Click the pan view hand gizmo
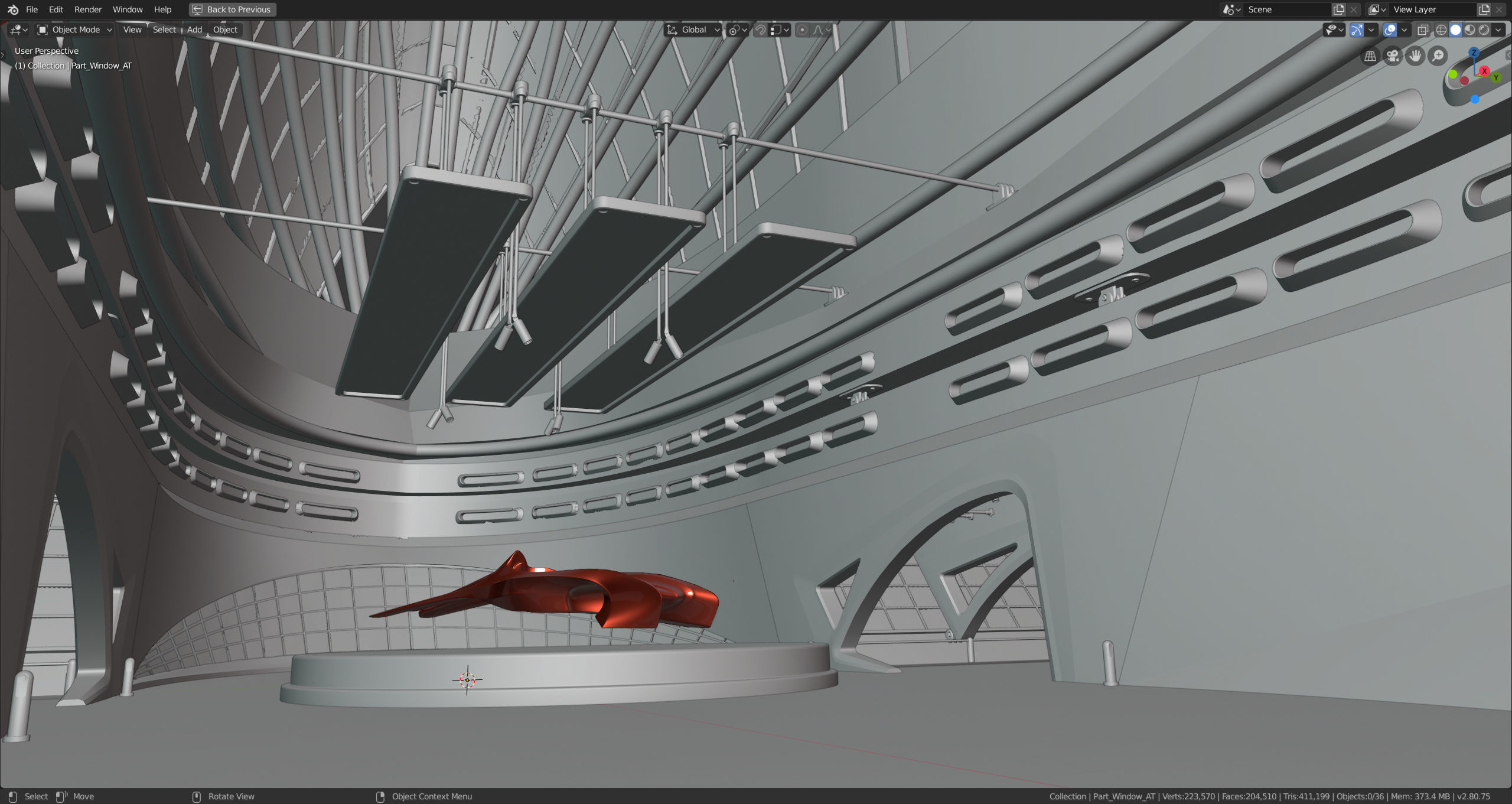 tap(1415, 56)
